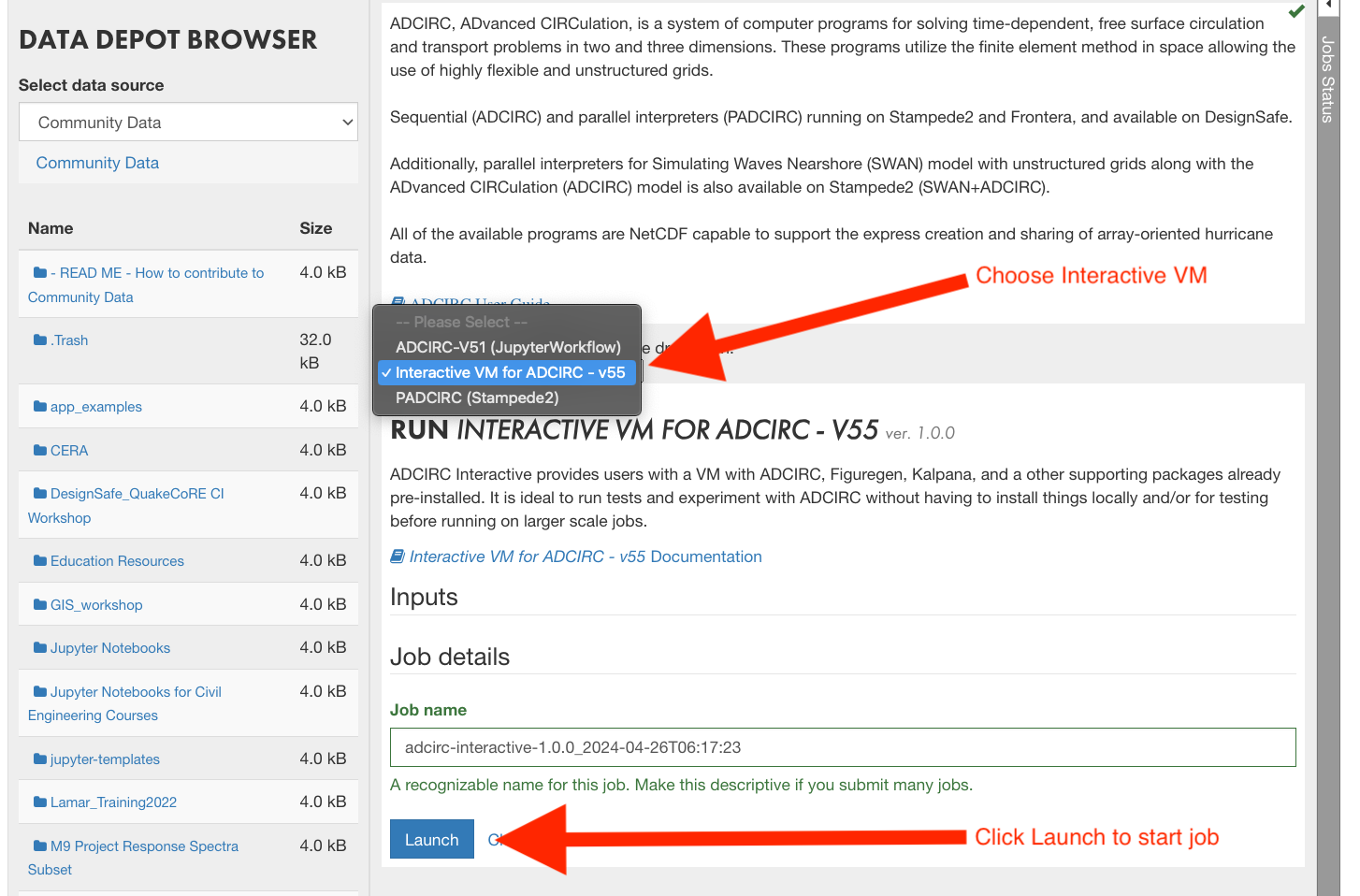Select Interactive VM for ADCIRC - v55 option
Screen dimensions: 1360x896
[x=508, y=372]
